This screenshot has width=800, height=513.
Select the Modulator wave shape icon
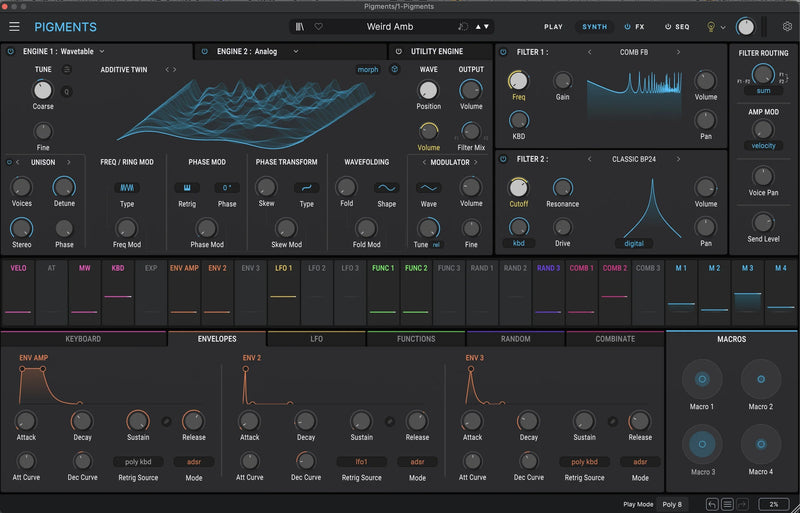[429, 188]
